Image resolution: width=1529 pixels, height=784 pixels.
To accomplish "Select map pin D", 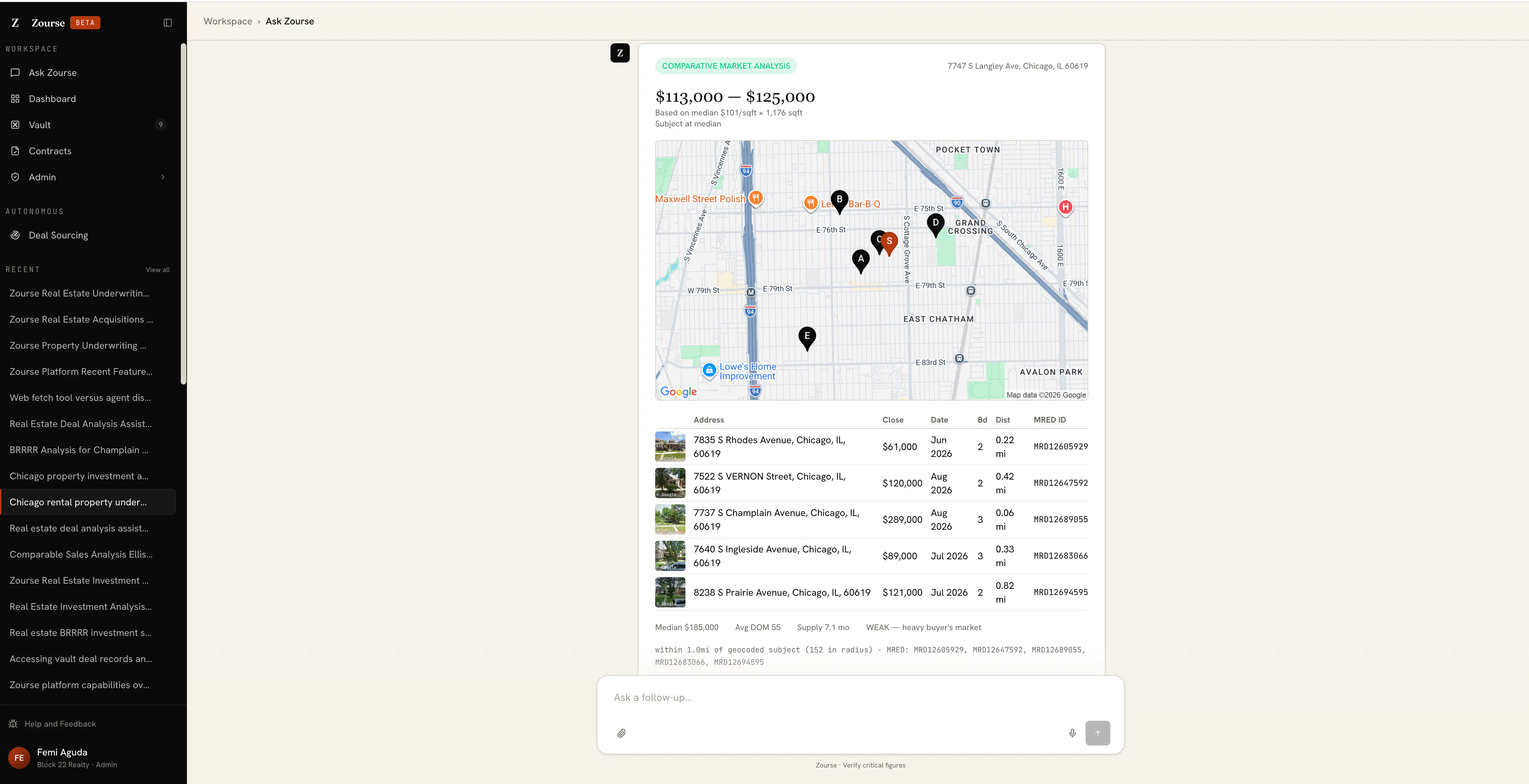I will (x=935, y=226).
